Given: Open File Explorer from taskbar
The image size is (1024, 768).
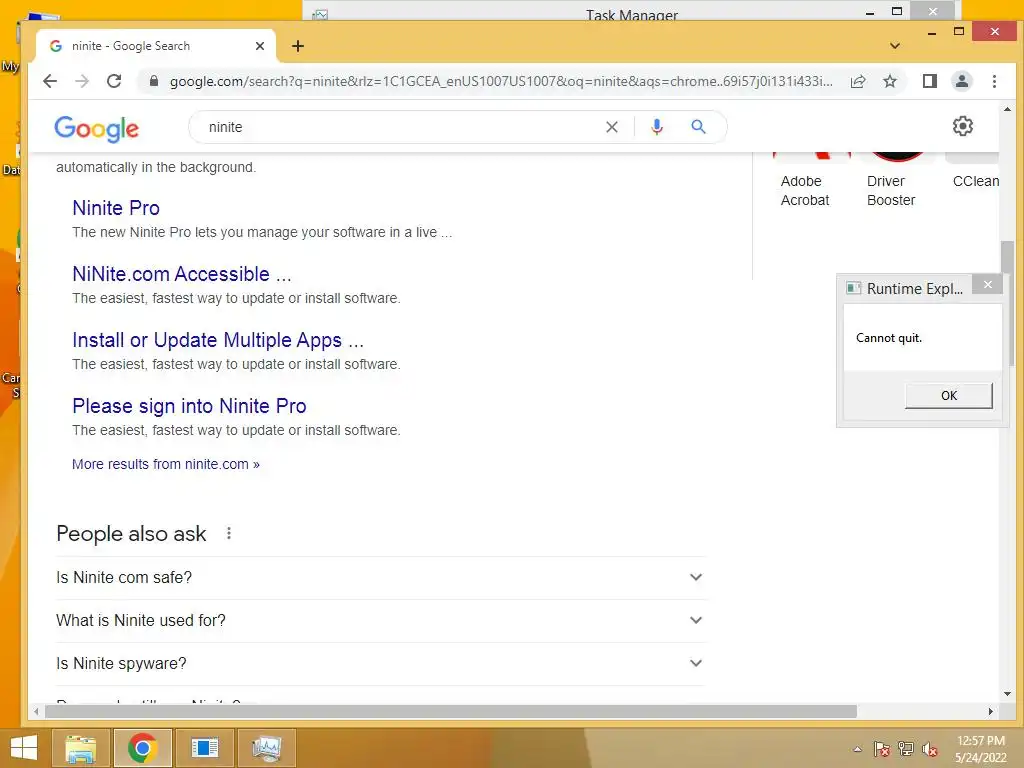Looking at the screenshot, I should tap(81, 748).
